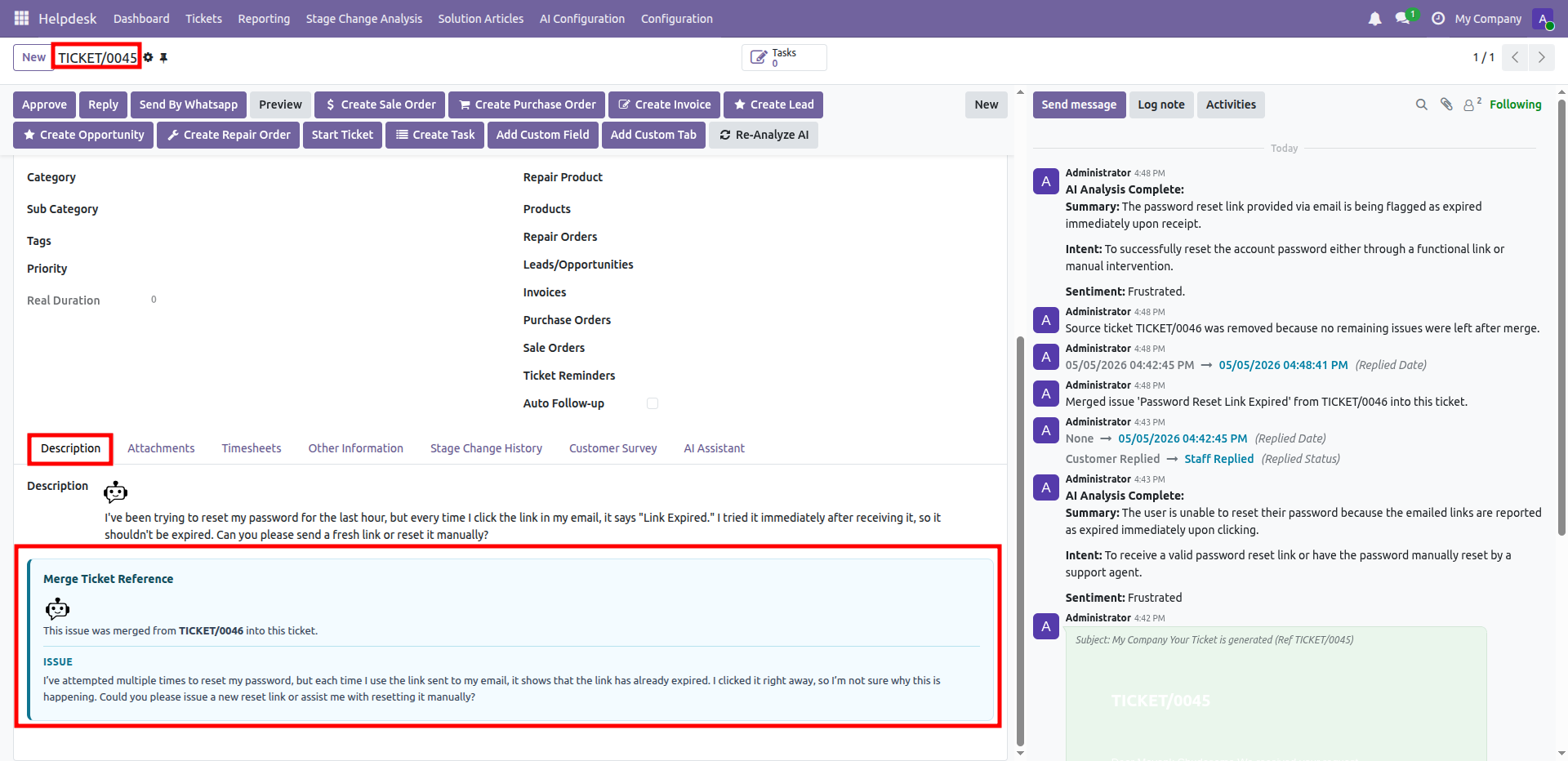Open the apps grid menu icon

(21, 18)
